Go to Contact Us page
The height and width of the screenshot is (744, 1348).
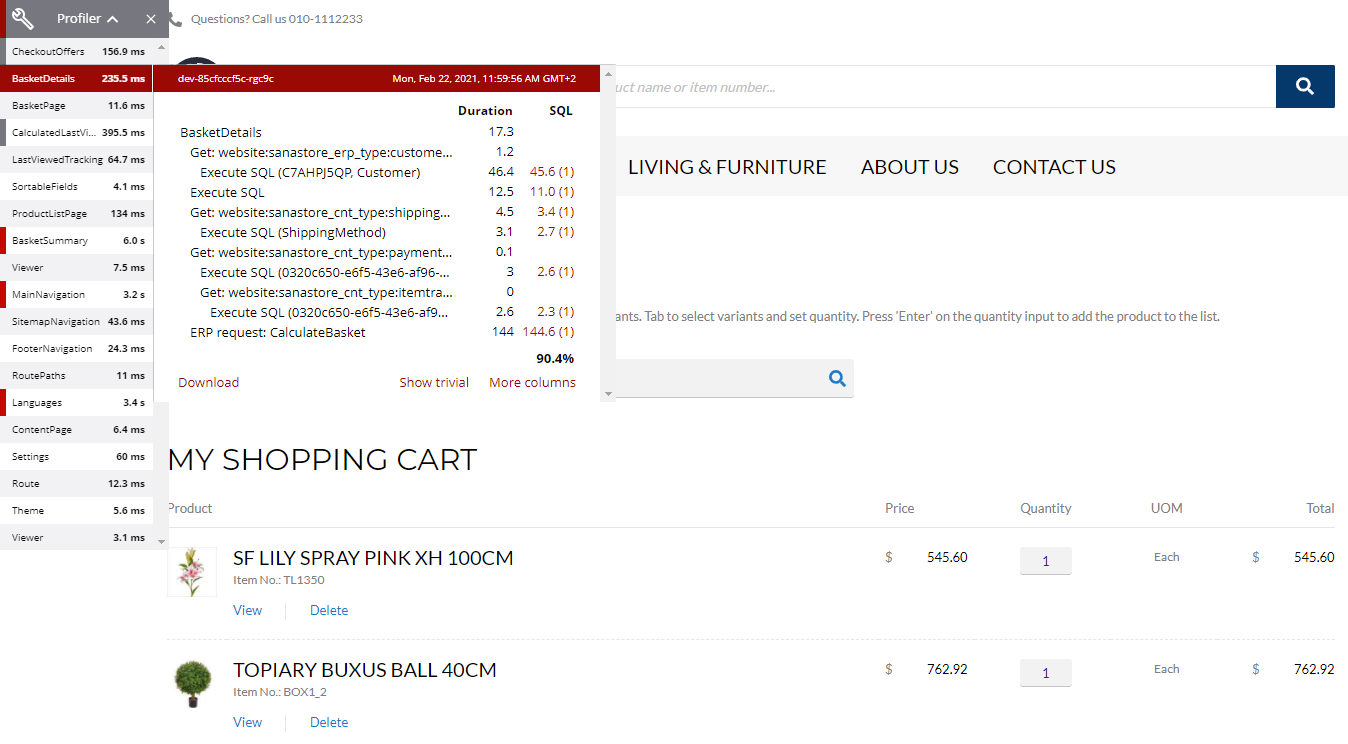click(1054, 167)
